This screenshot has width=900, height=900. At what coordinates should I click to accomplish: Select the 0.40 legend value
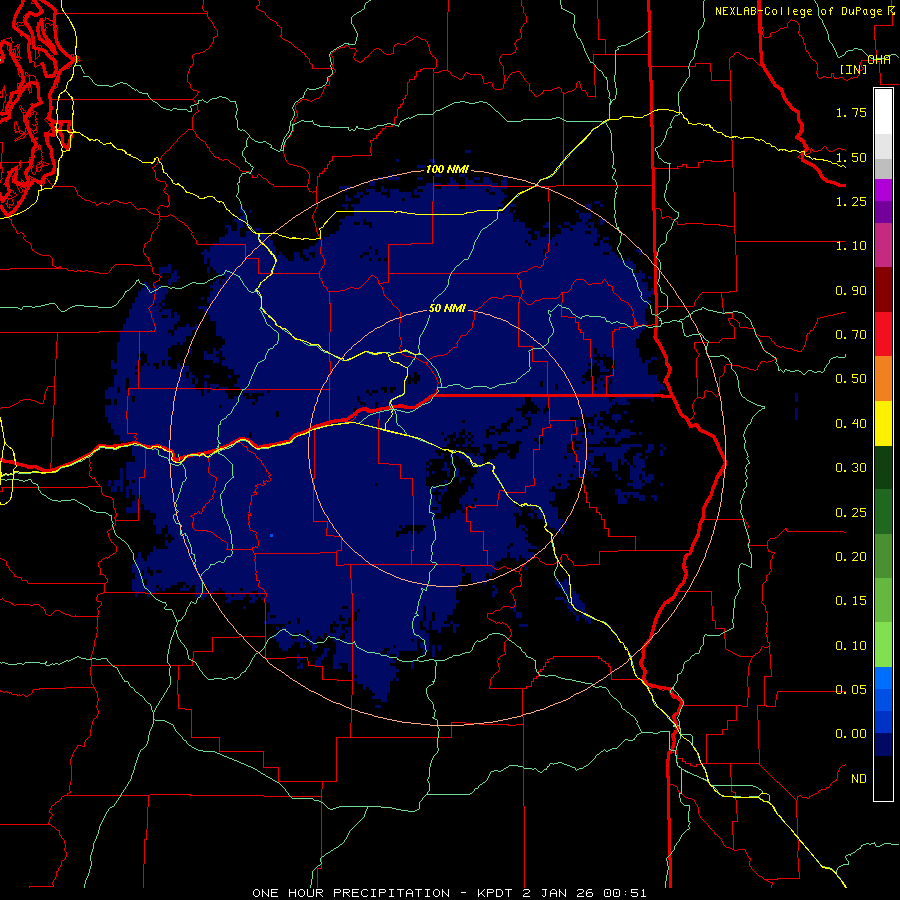tap(851, 424)
